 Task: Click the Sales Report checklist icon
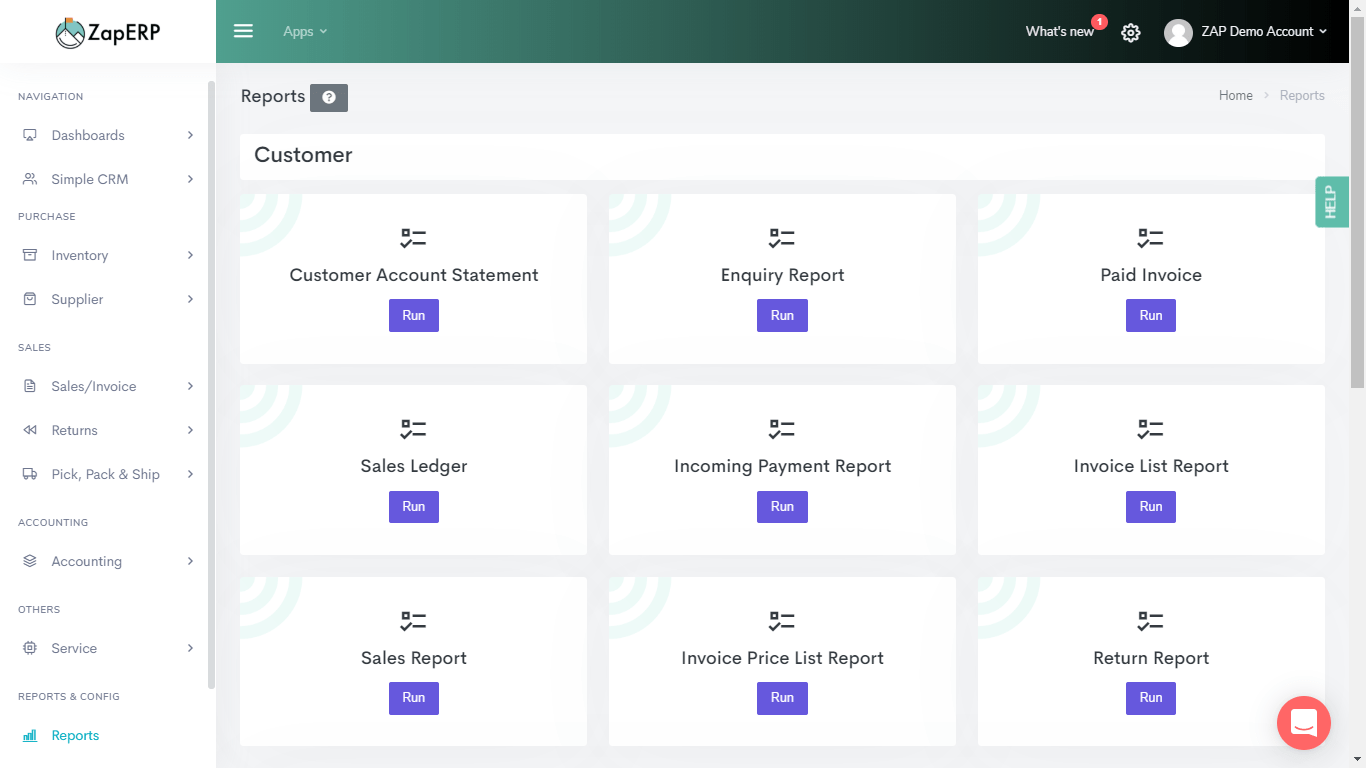click(x=413, y=621)
